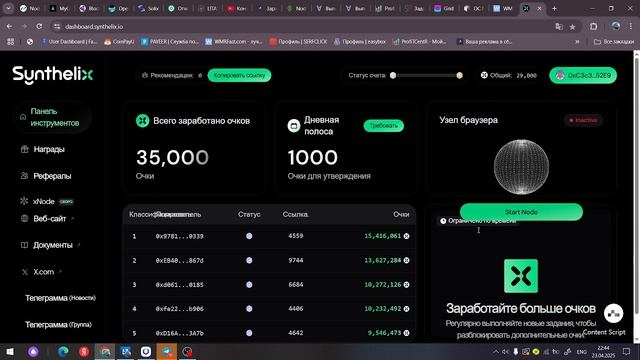Image resolution: width=640 pixels, height=360 pixels.
Task: Open the Referrals people icon
Action: tap(24, 176)
